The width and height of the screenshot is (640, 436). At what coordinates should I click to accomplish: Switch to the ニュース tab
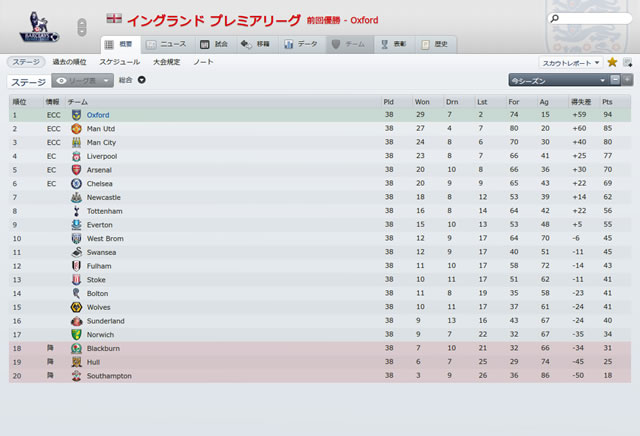167,44
